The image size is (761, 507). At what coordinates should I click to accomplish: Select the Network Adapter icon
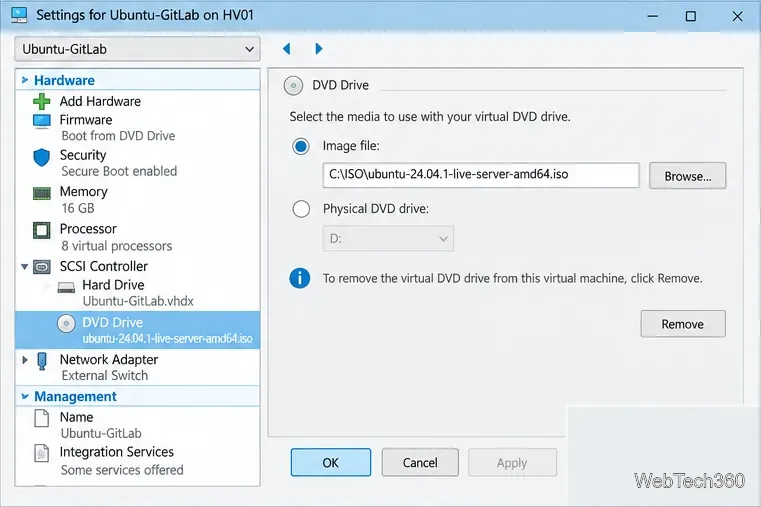pos(42,361)
